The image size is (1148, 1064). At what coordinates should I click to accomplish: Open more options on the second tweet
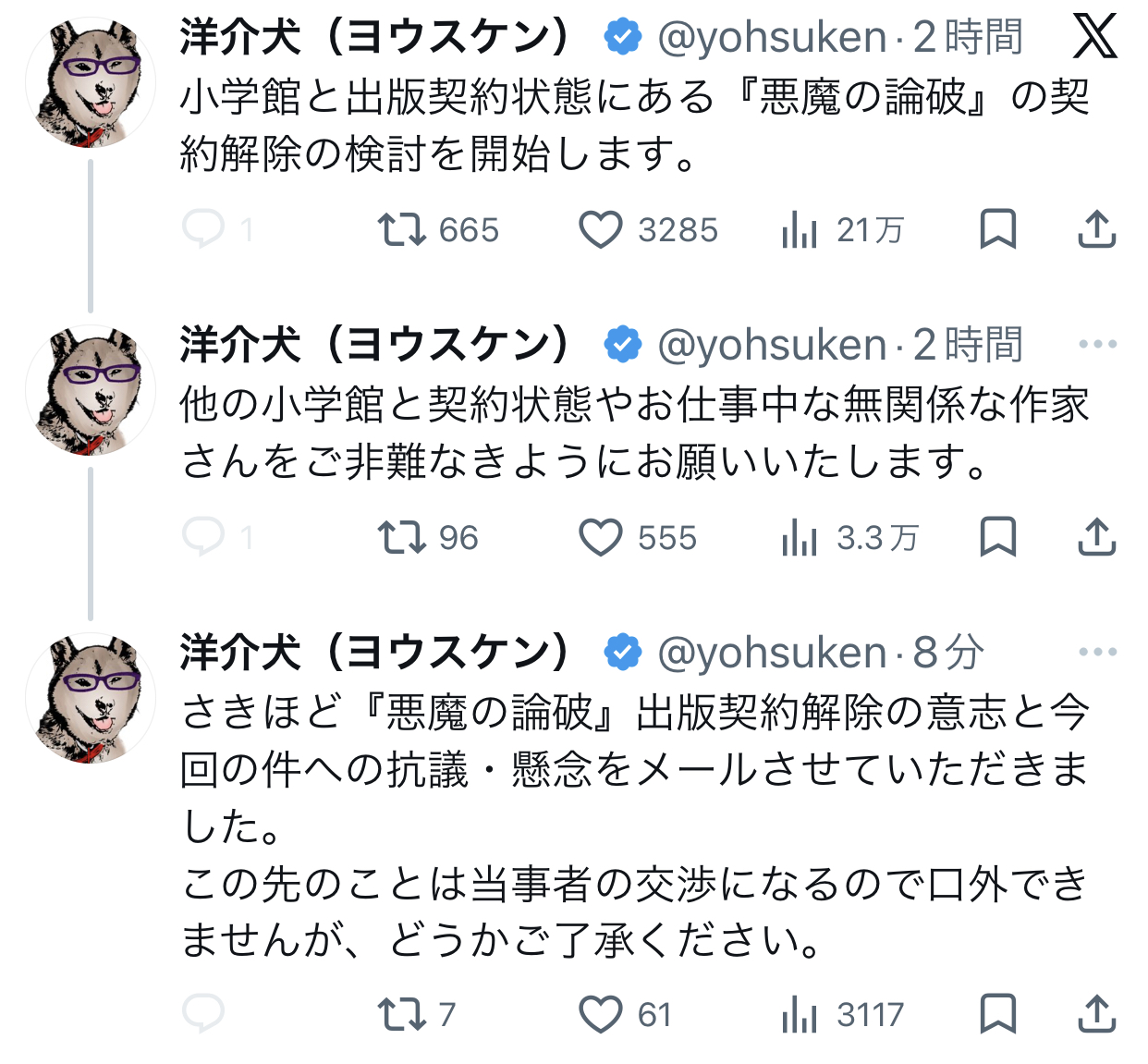1097,345
